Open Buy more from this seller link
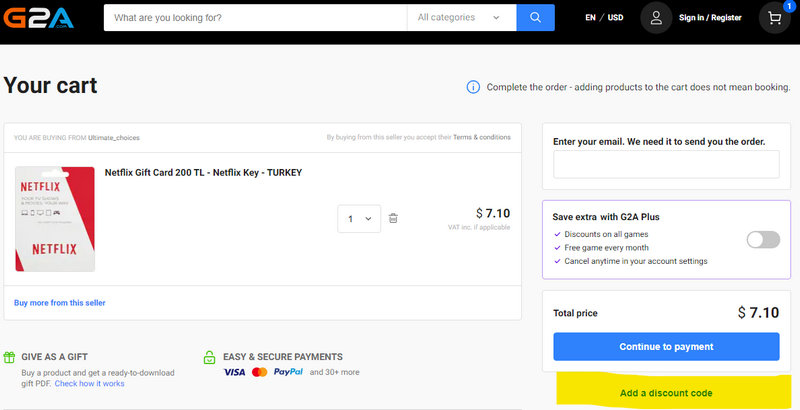 click(59, 302)
